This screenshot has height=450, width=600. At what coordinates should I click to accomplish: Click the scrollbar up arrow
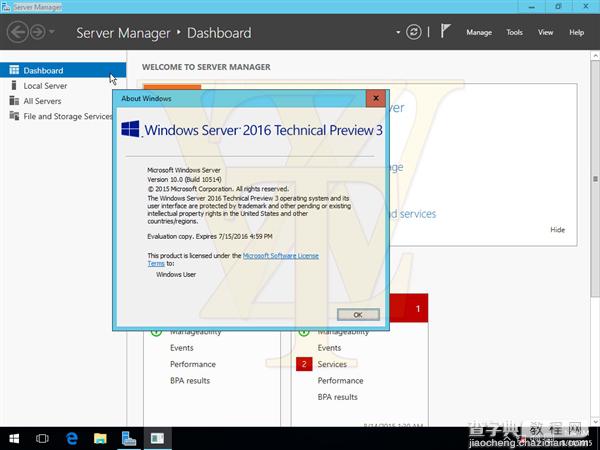(x=595, y=56)
